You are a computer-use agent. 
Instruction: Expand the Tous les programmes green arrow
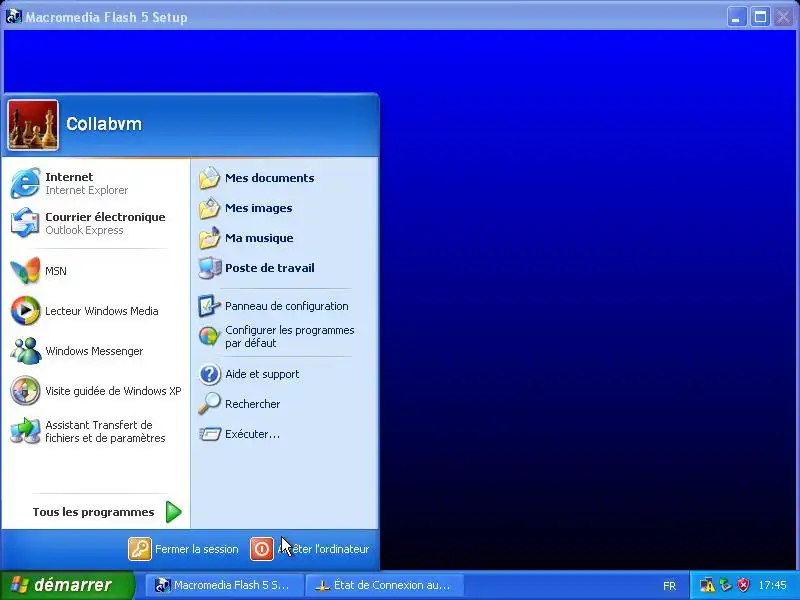point(173,512)
